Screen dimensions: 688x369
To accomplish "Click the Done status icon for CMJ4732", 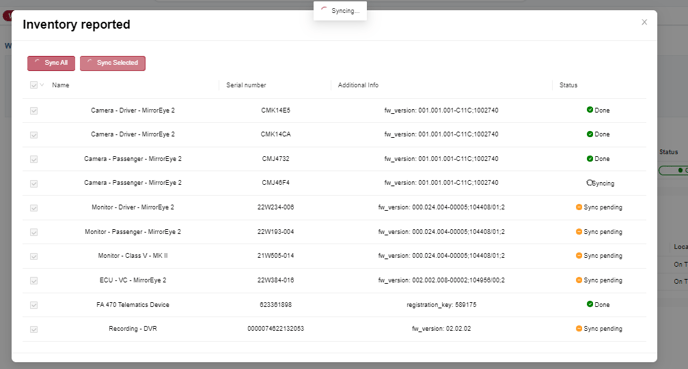I will [590, 158].
